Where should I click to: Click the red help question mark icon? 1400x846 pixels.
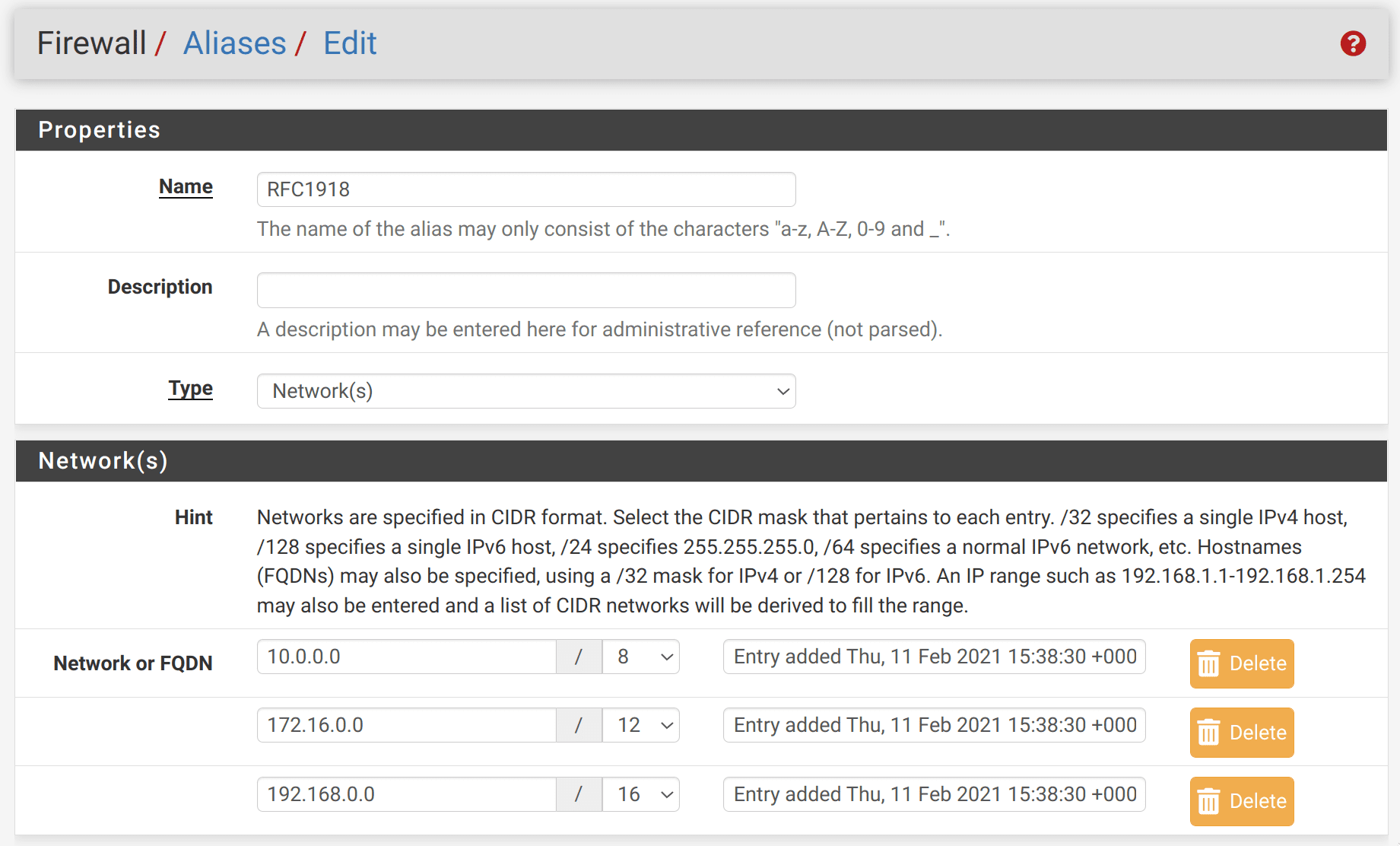coord(1353,44)
